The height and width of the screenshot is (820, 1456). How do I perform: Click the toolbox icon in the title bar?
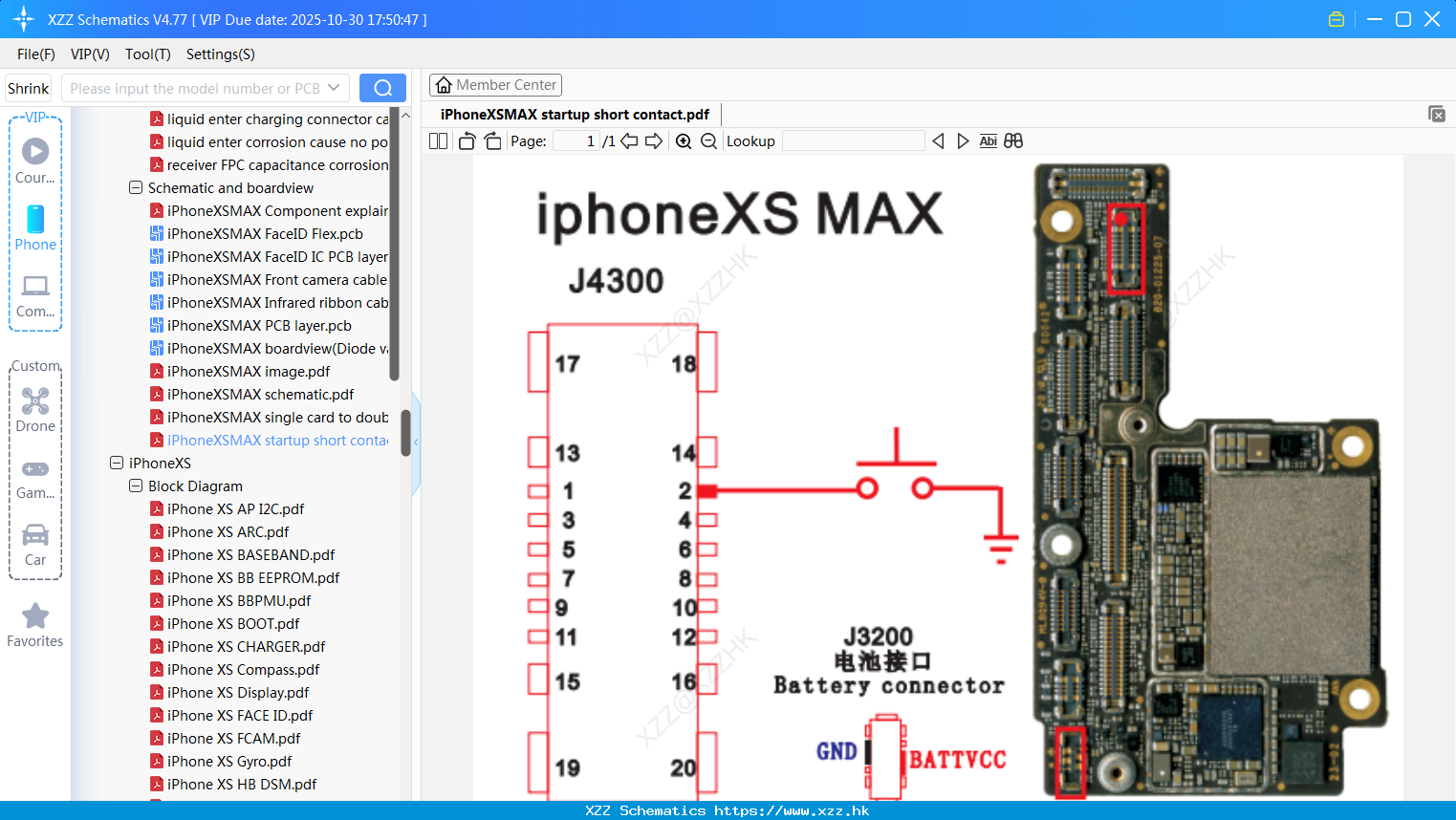[x=1336, y=19]
